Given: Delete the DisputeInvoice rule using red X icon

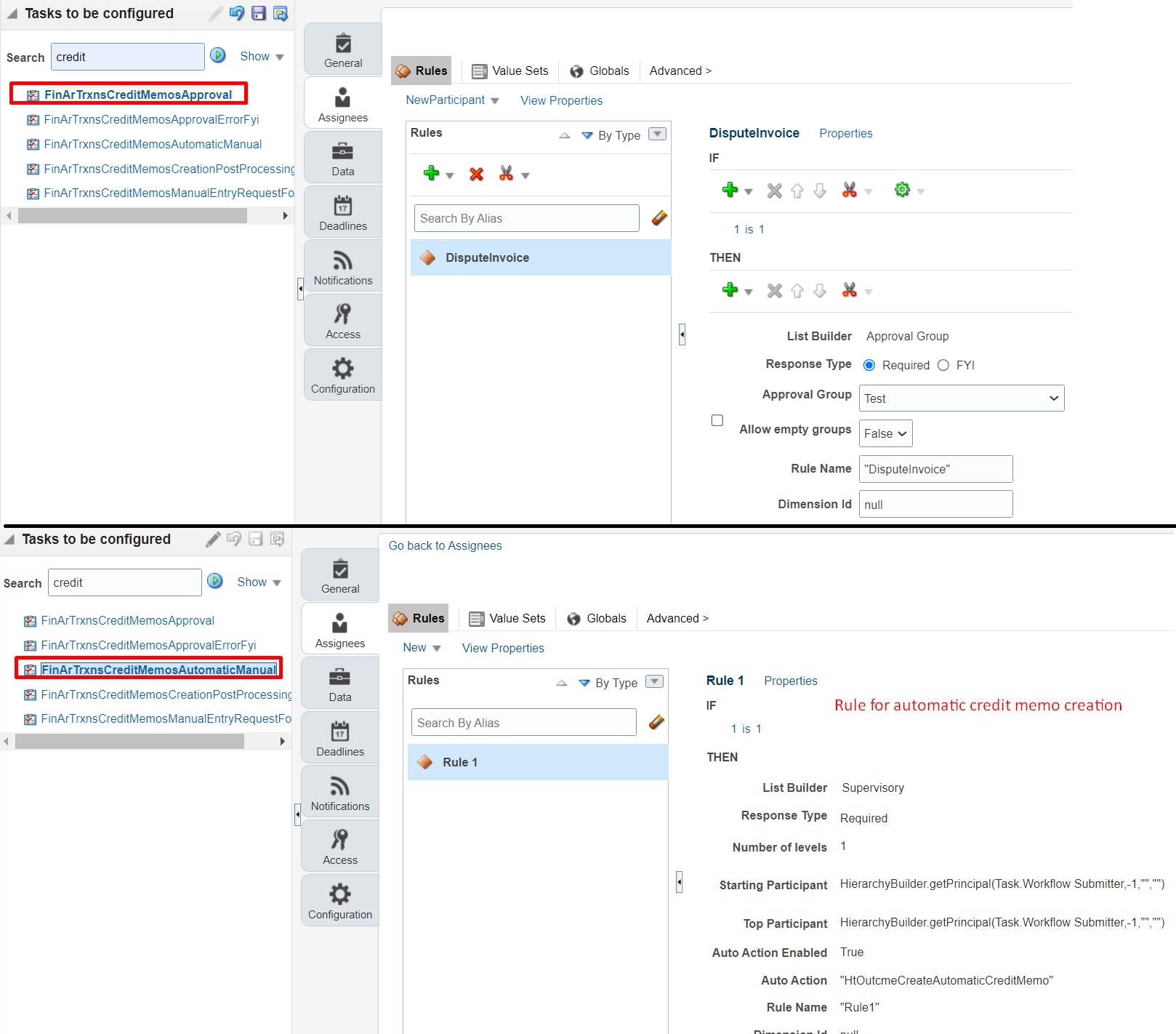Looking at the screenshot, I should tap(476, 174).
